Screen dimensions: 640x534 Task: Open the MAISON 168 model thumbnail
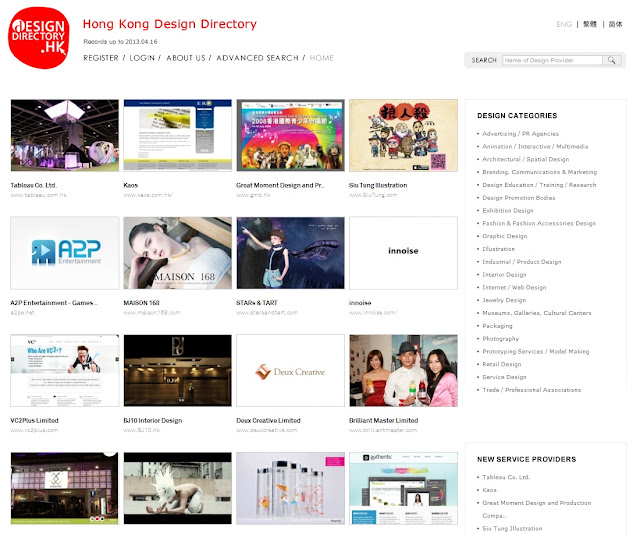point(178,253)
